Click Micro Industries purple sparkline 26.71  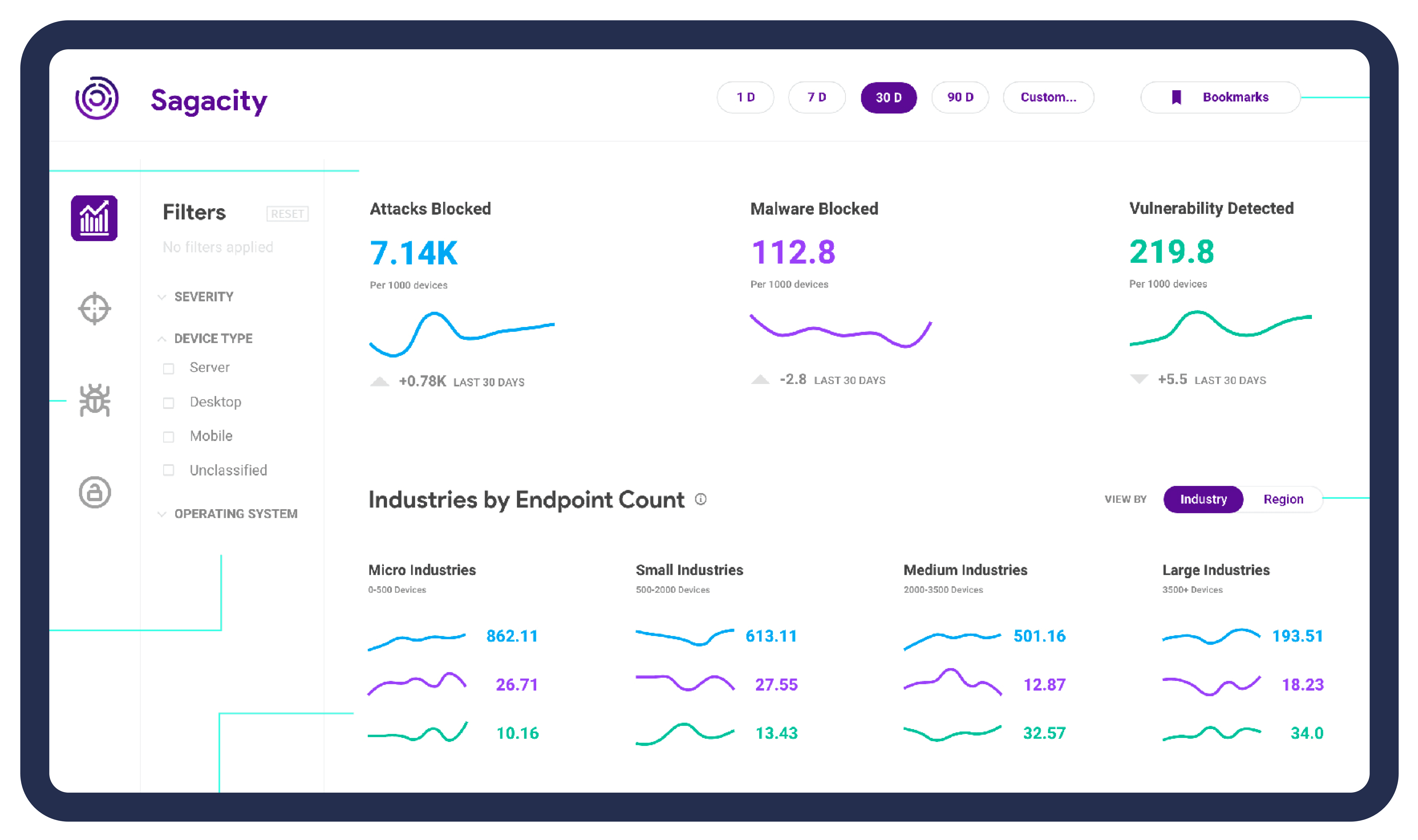pos(417,684)
